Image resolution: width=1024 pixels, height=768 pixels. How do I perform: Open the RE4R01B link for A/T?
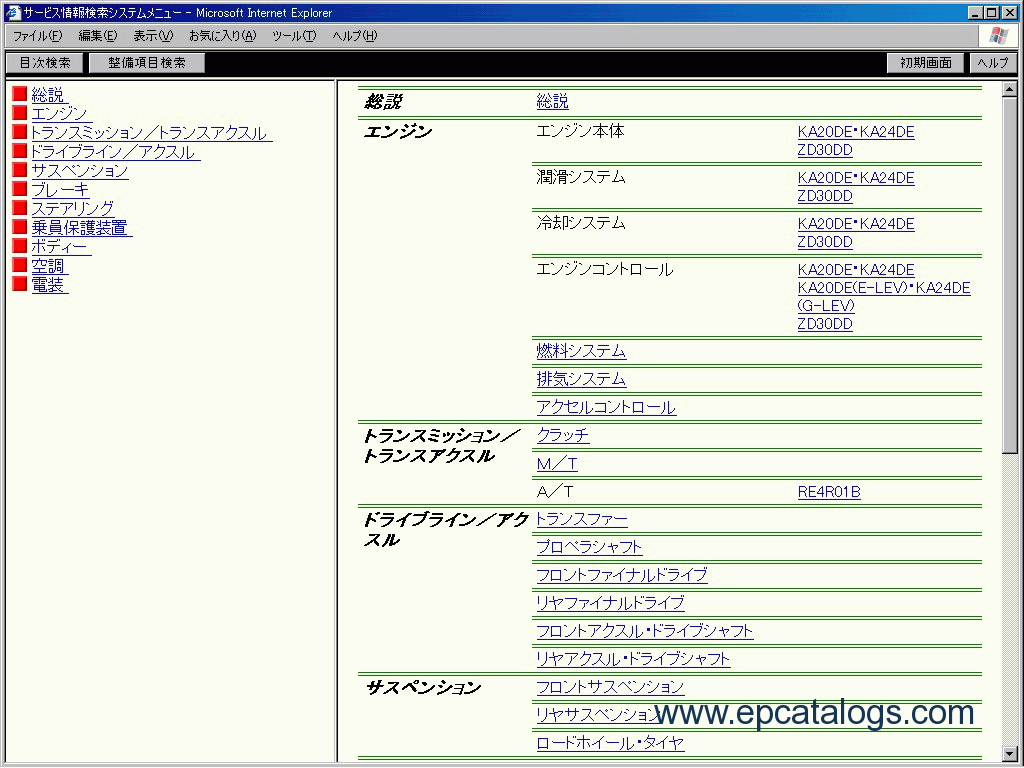coord(829,492)
